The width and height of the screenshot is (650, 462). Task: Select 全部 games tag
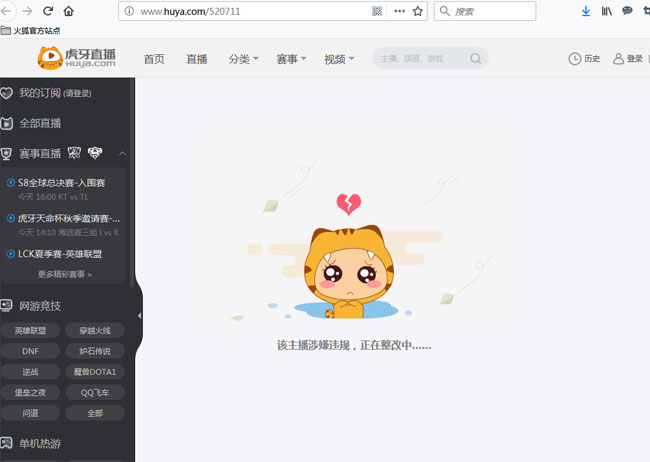pyautogui.click(x=95, y=413)
